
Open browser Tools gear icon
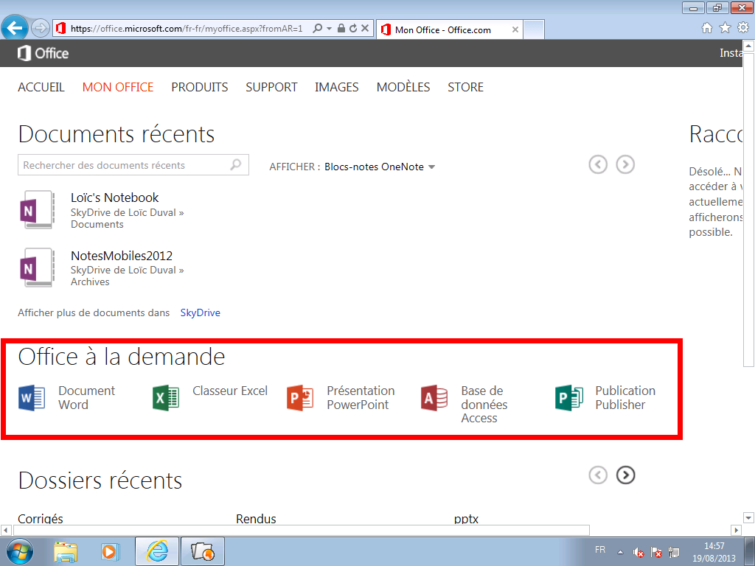point(743,28)
